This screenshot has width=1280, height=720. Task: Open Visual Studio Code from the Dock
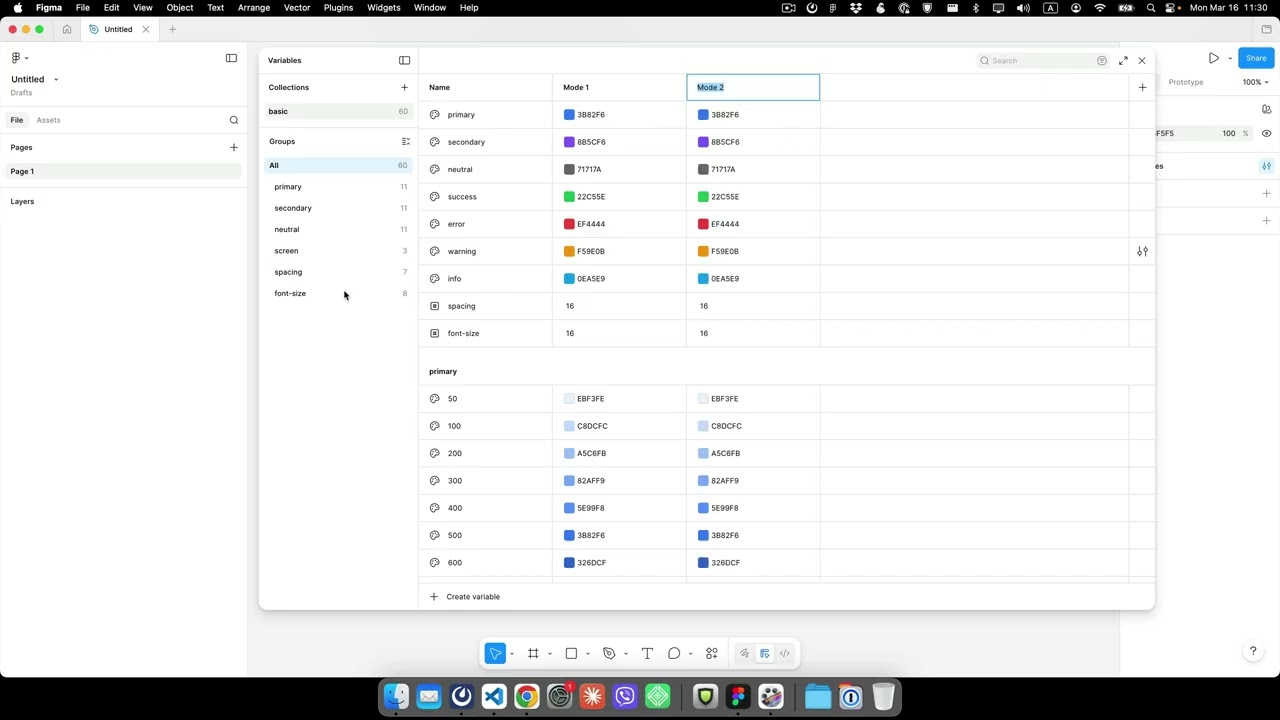[x=494, y=696]
